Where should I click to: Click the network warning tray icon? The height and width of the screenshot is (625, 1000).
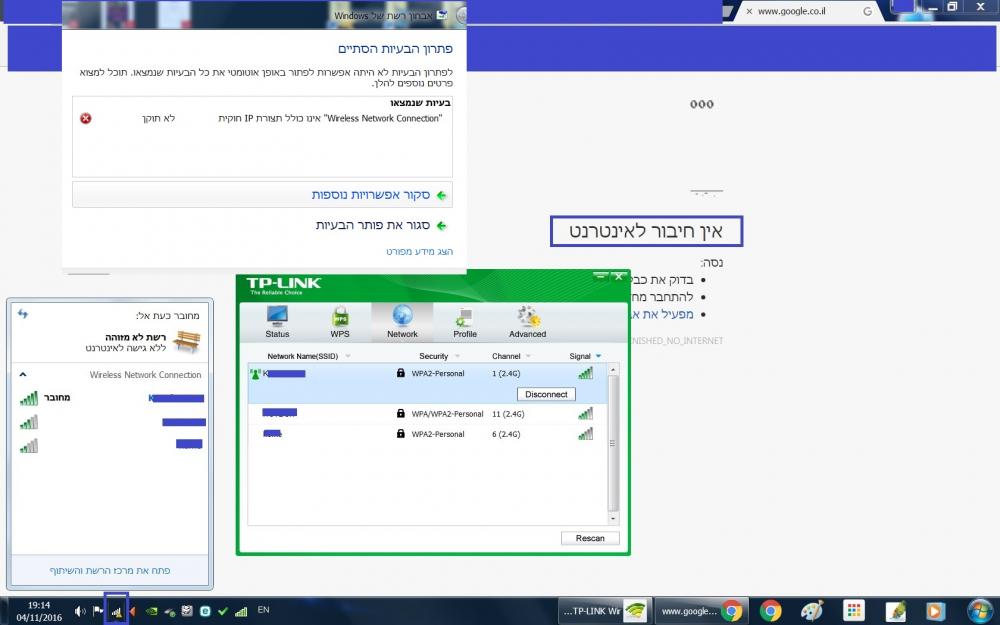point(116,612)
